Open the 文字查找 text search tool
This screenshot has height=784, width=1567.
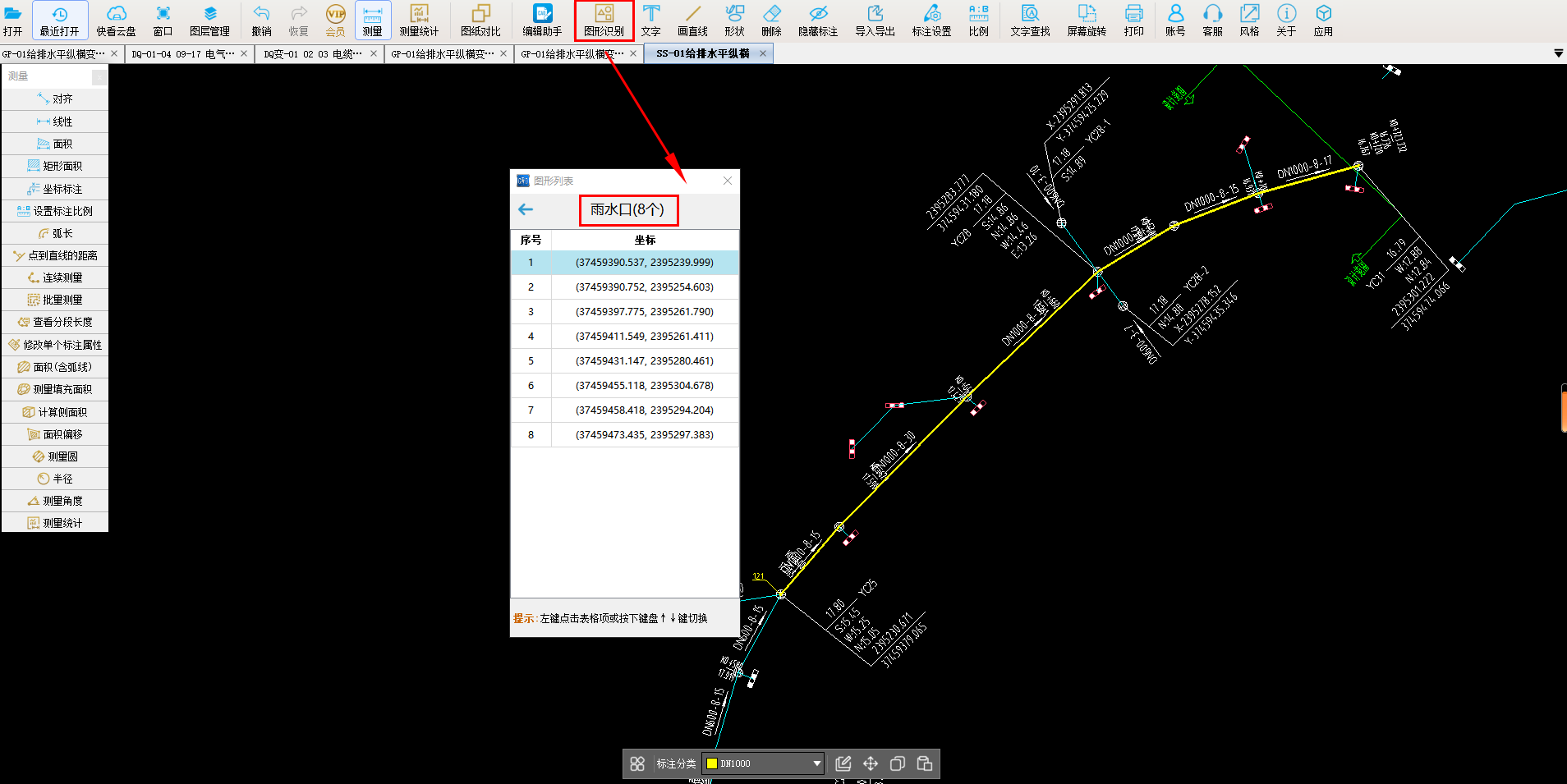[1030, 21]
